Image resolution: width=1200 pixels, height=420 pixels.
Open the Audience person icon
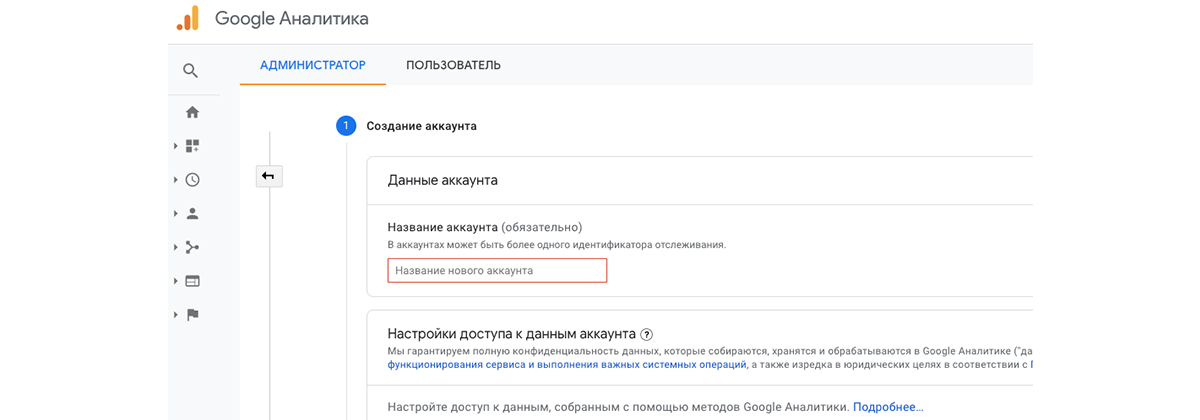tap(193, 213)
